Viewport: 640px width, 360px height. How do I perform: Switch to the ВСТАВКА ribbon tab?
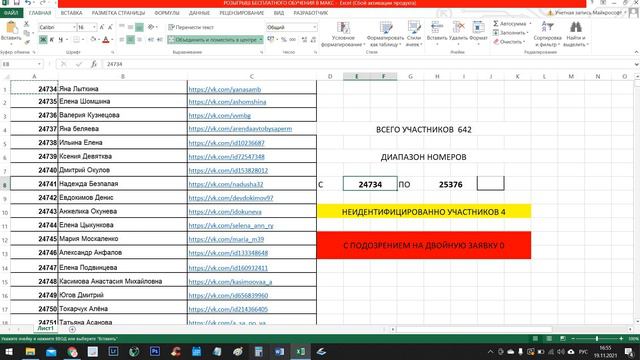(x=71, y=13)
